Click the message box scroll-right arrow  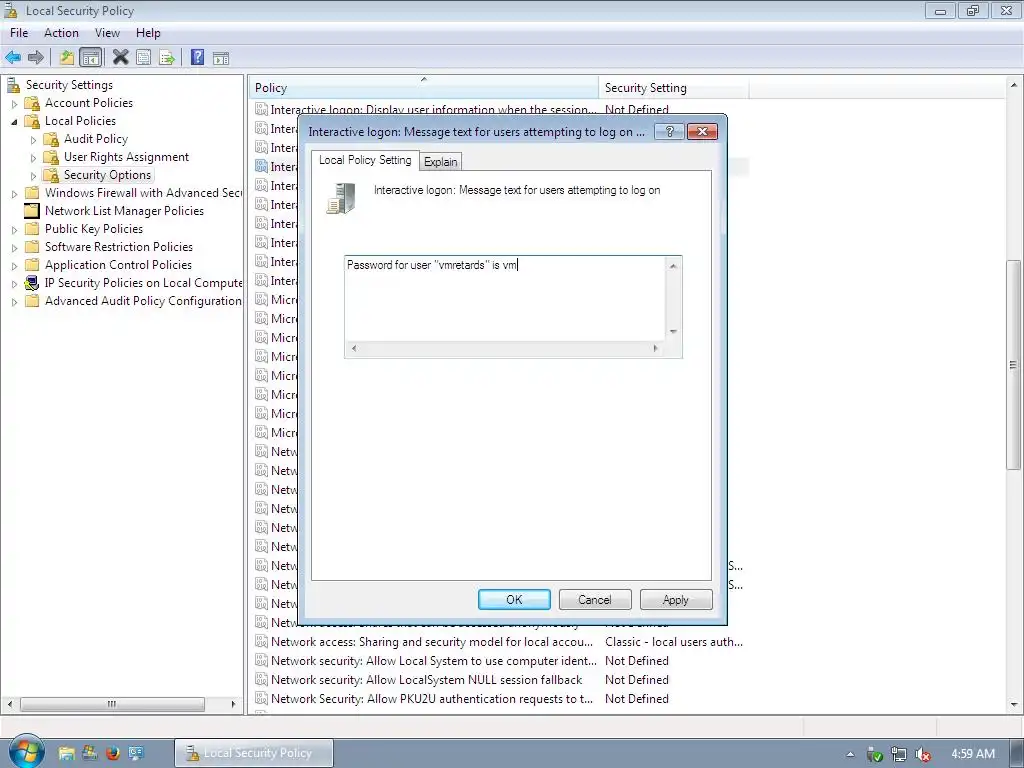[x=656, y=349]
